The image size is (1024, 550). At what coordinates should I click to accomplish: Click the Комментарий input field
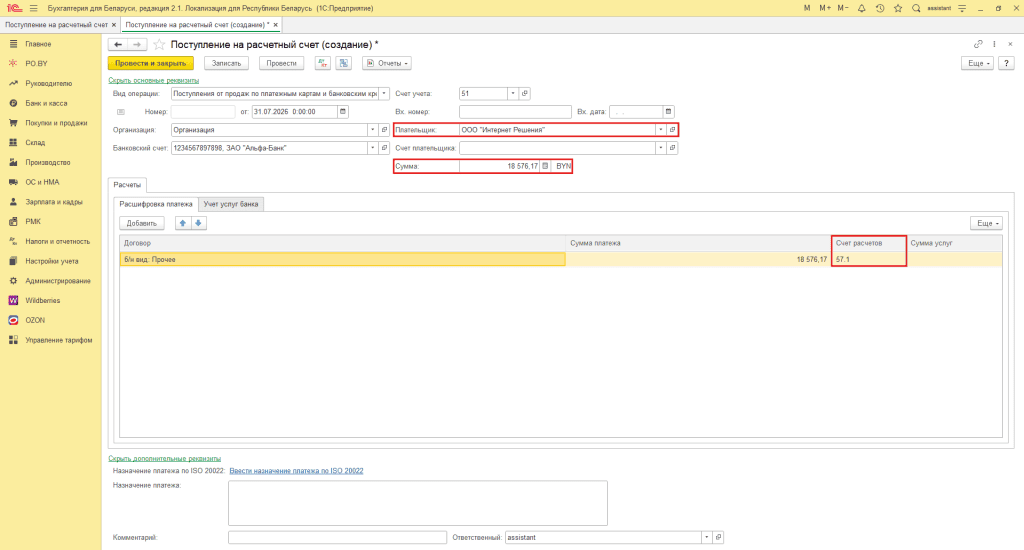338,538
